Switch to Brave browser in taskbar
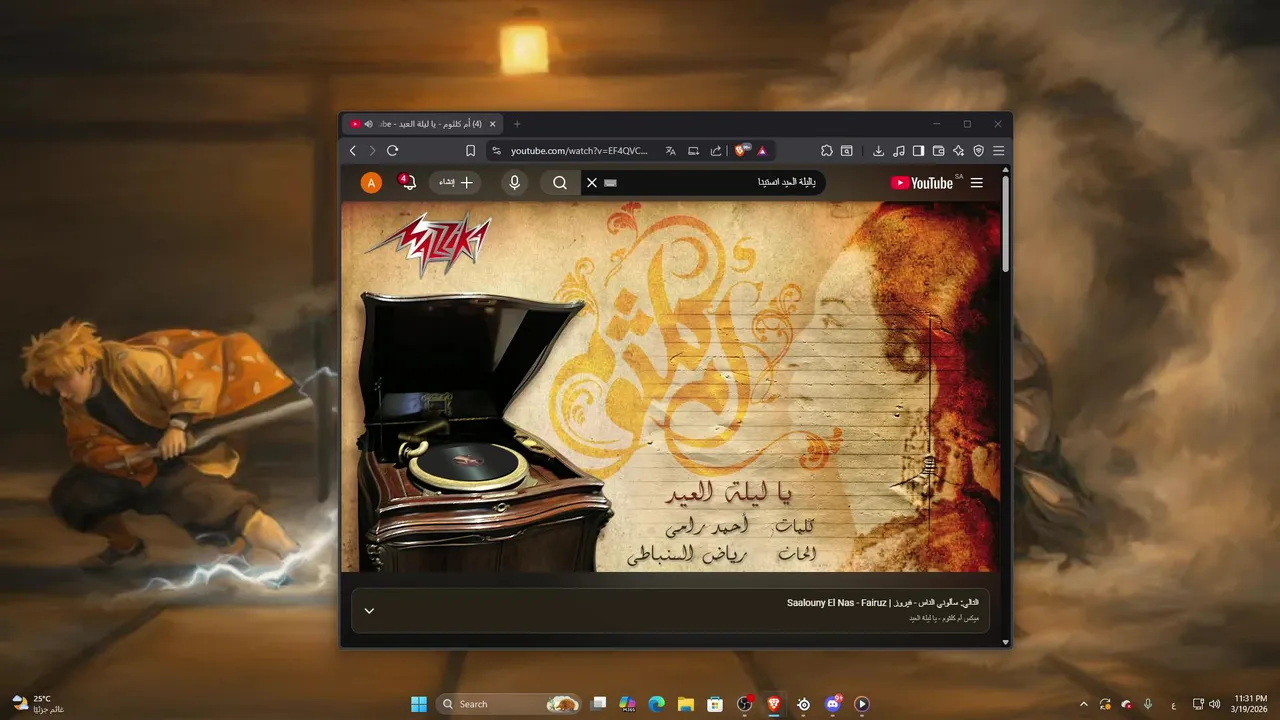This screenshot has width=1280, height=720. (774, 704)
